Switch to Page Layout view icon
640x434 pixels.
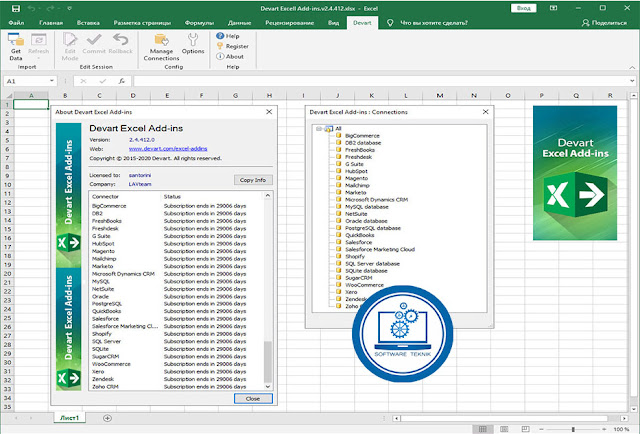point(504,429)
